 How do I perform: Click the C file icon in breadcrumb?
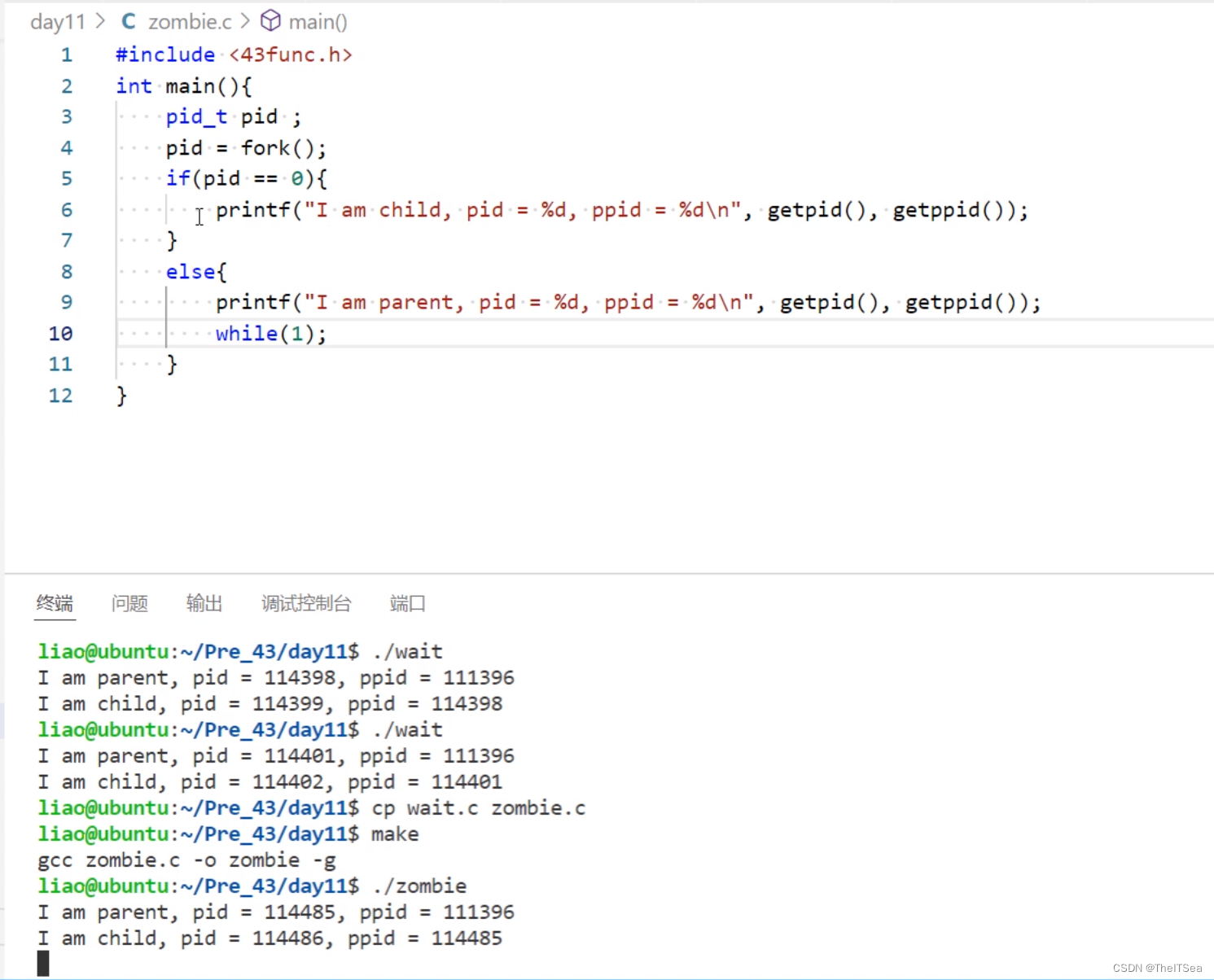[129, 22]
